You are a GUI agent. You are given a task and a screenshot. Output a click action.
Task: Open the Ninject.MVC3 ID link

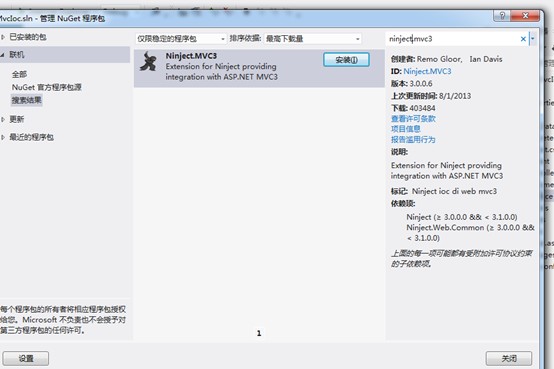427,71
